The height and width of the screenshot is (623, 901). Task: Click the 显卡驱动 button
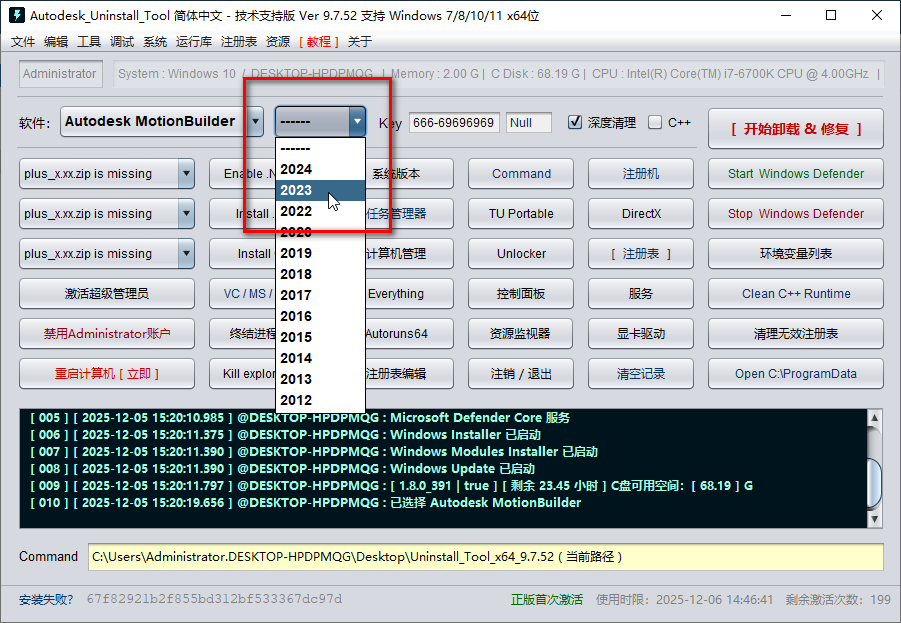point(641,333)
